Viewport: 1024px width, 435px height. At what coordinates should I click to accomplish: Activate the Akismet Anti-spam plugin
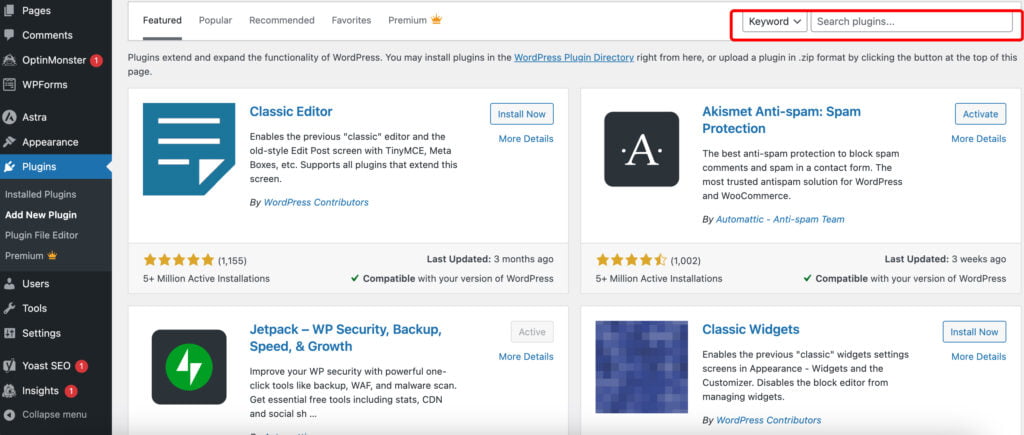(x=980, y=114)
